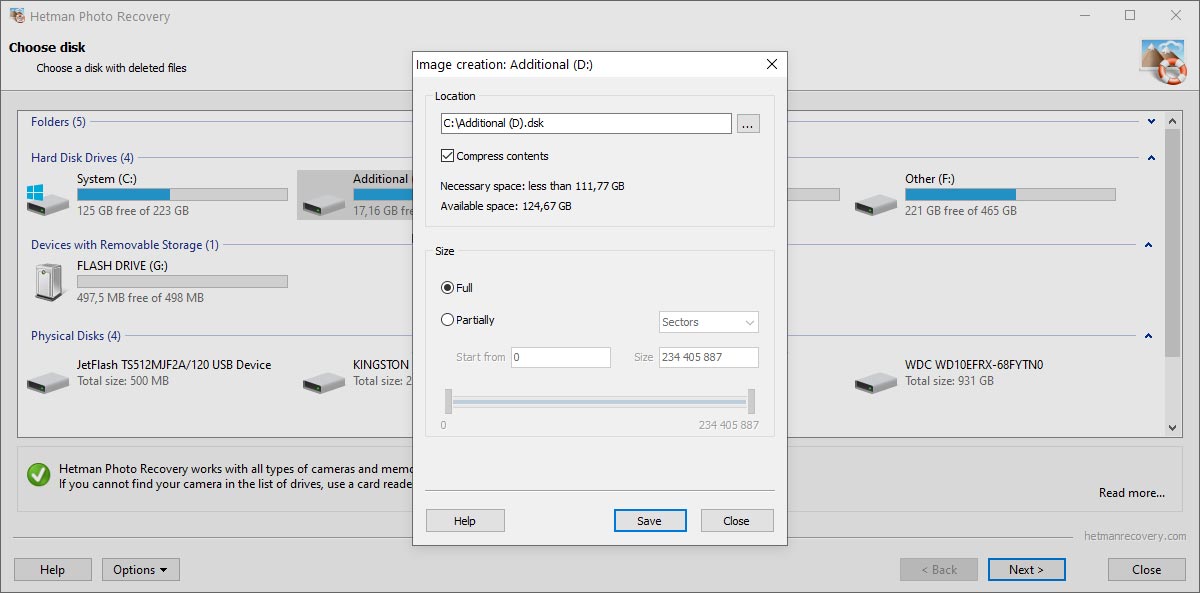Choose the Partially size radio button
Viewport: 1200px width, 593px height.
pos(447,320)
